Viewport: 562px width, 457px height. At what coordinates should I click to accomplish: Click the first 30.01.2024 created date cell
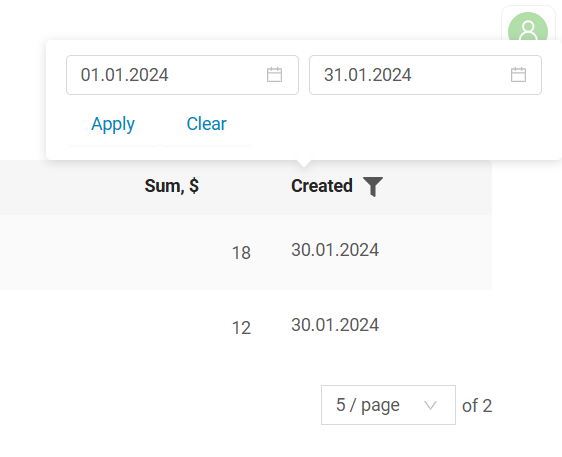click(x=335, y=250)
